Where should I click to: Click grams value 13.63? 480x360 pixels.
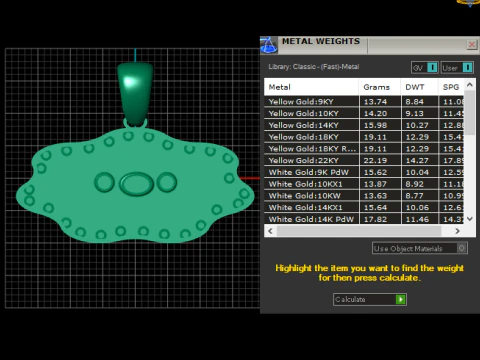click(375, 196)
